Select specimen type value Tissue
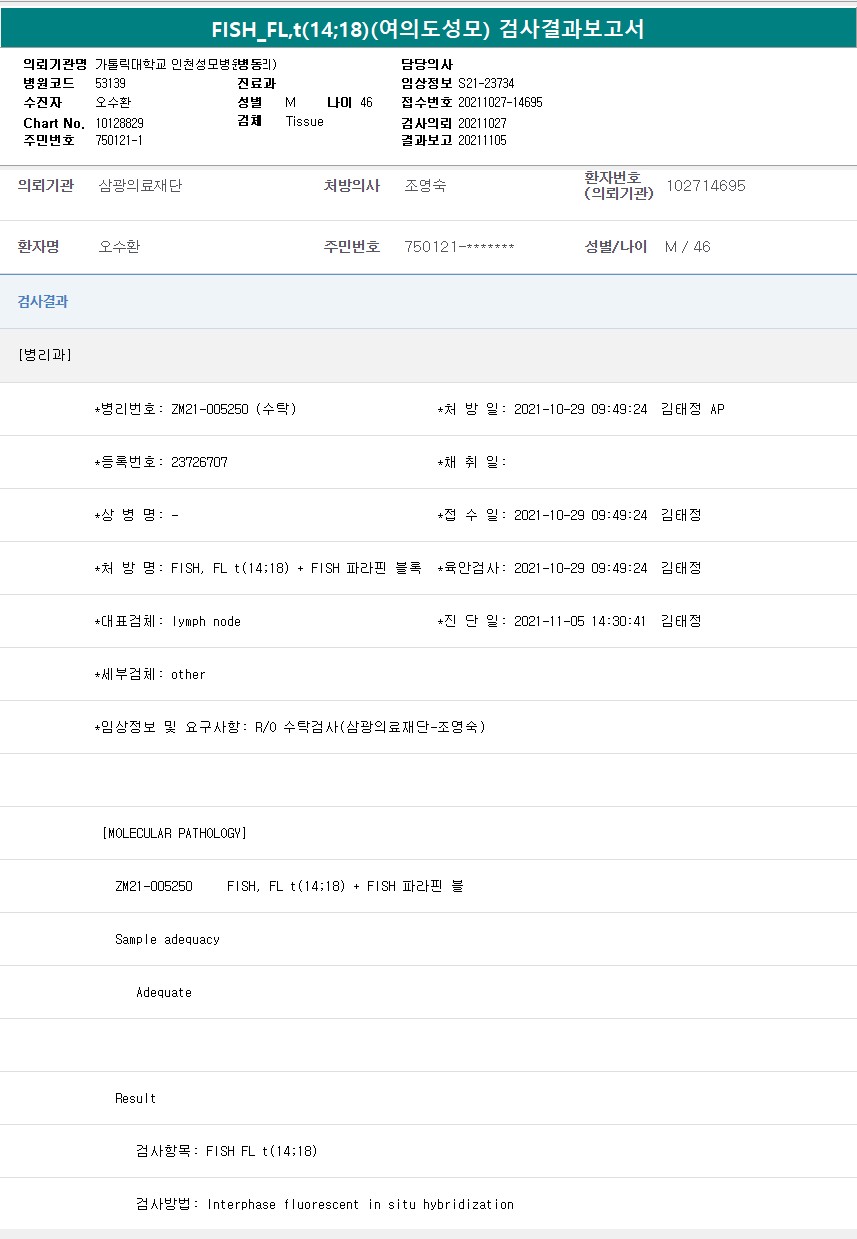The height and width of the screenshot is (1239, 857). [x=304, y=121]
